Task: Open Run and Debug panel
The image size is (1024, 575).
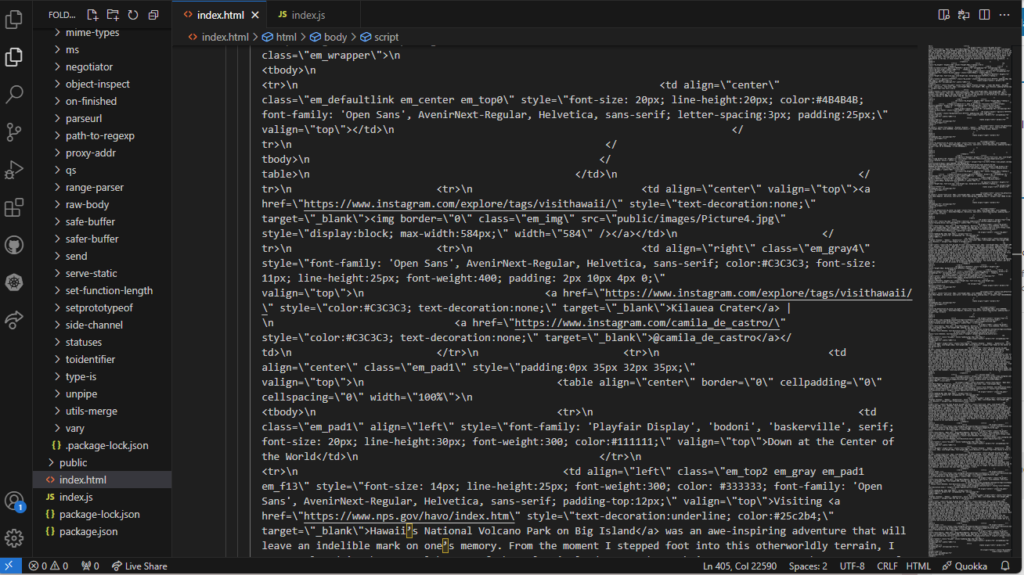Action: [14, 169]
